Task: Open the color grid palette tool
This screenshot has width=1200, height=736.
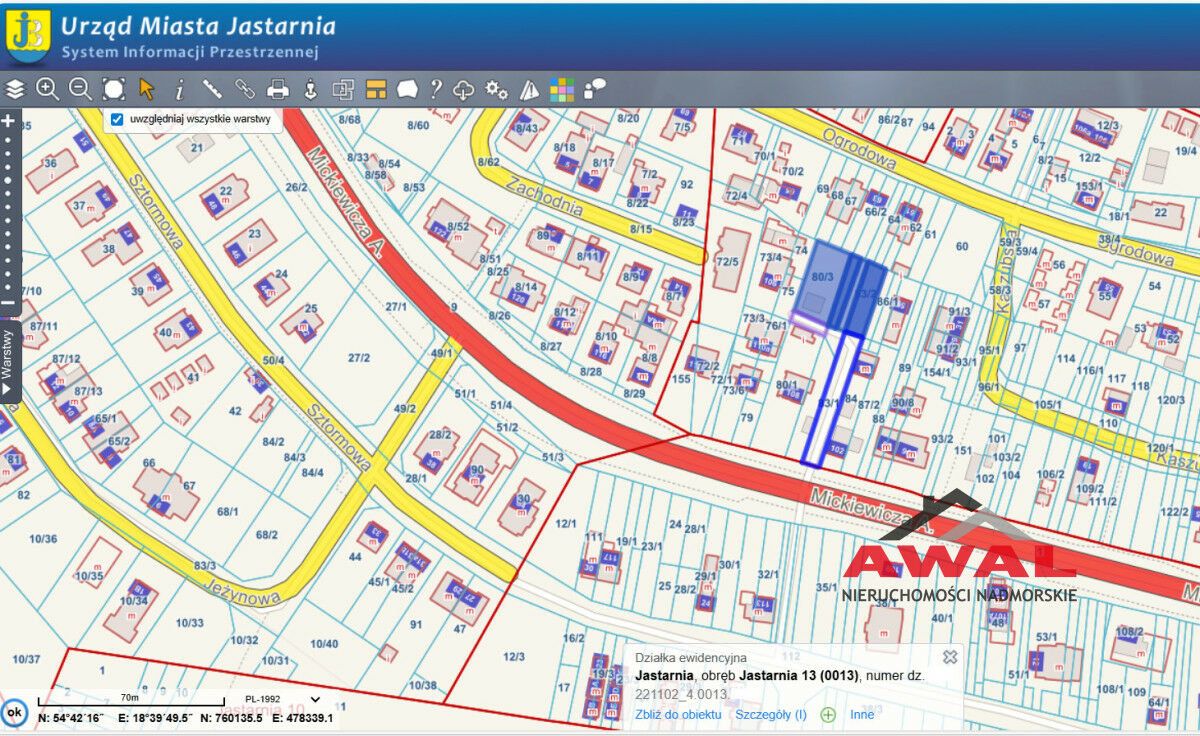Action: click(562, 90)
